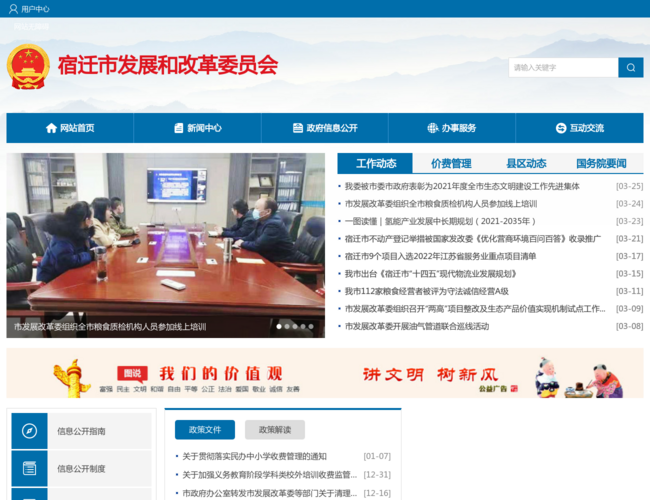Open 我市112家粮食经营者 news link
The width and height of the screenshot is (650, 500).
tap(427, 291)
